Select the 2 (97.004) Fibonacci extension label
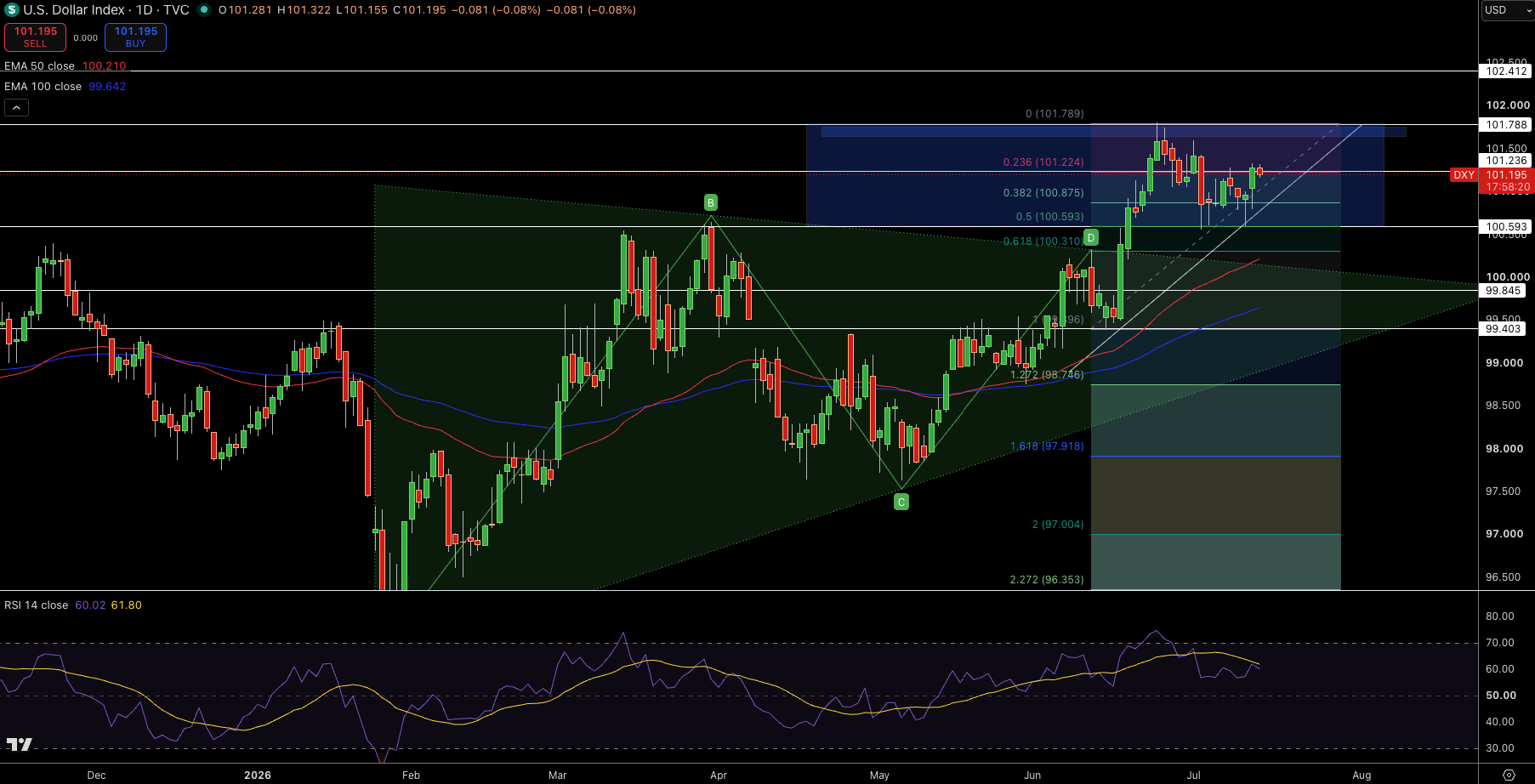 [x=1058, y=525]
